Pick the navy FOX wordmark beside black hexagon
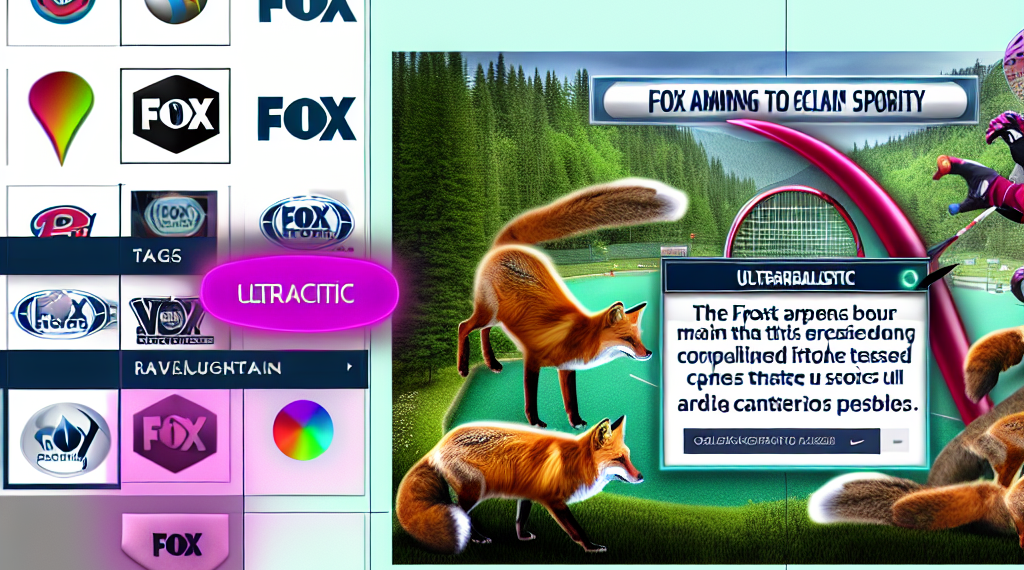 307,118
